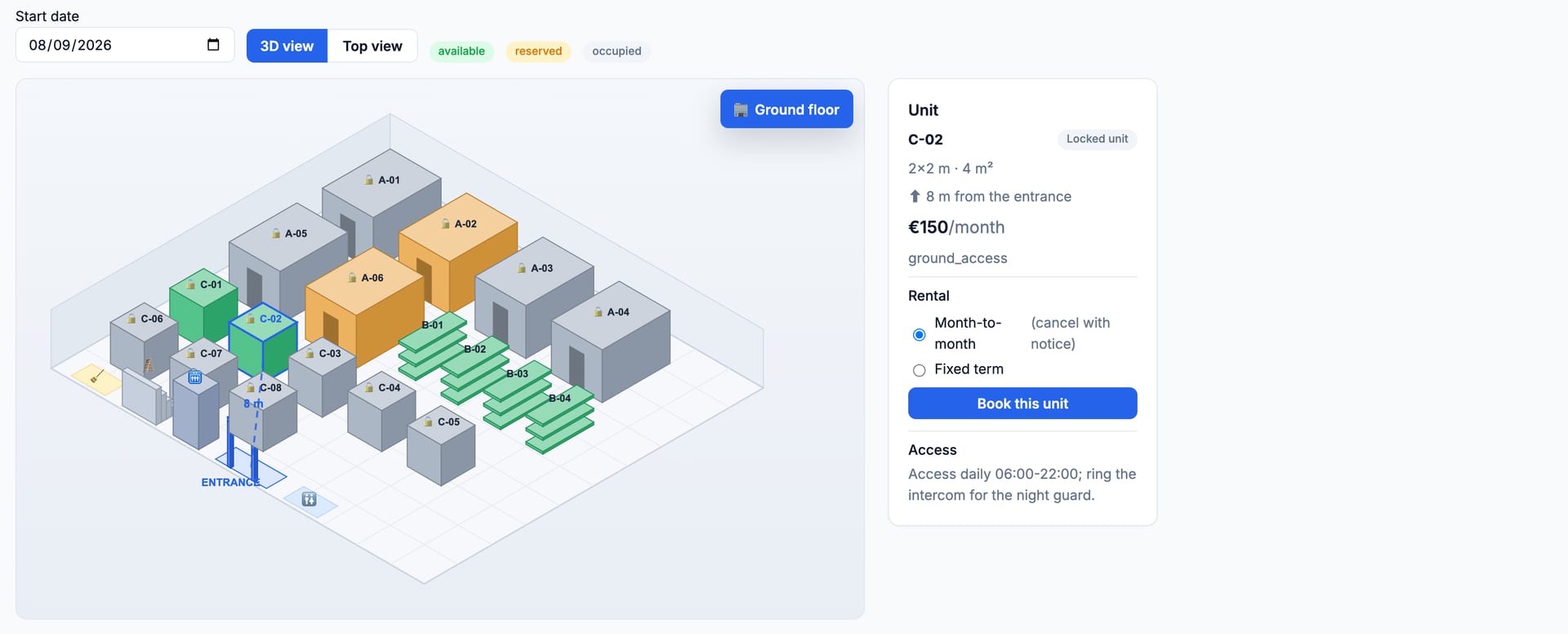Click the €150/month price text
1568x634 pixels.
point(956,227)
